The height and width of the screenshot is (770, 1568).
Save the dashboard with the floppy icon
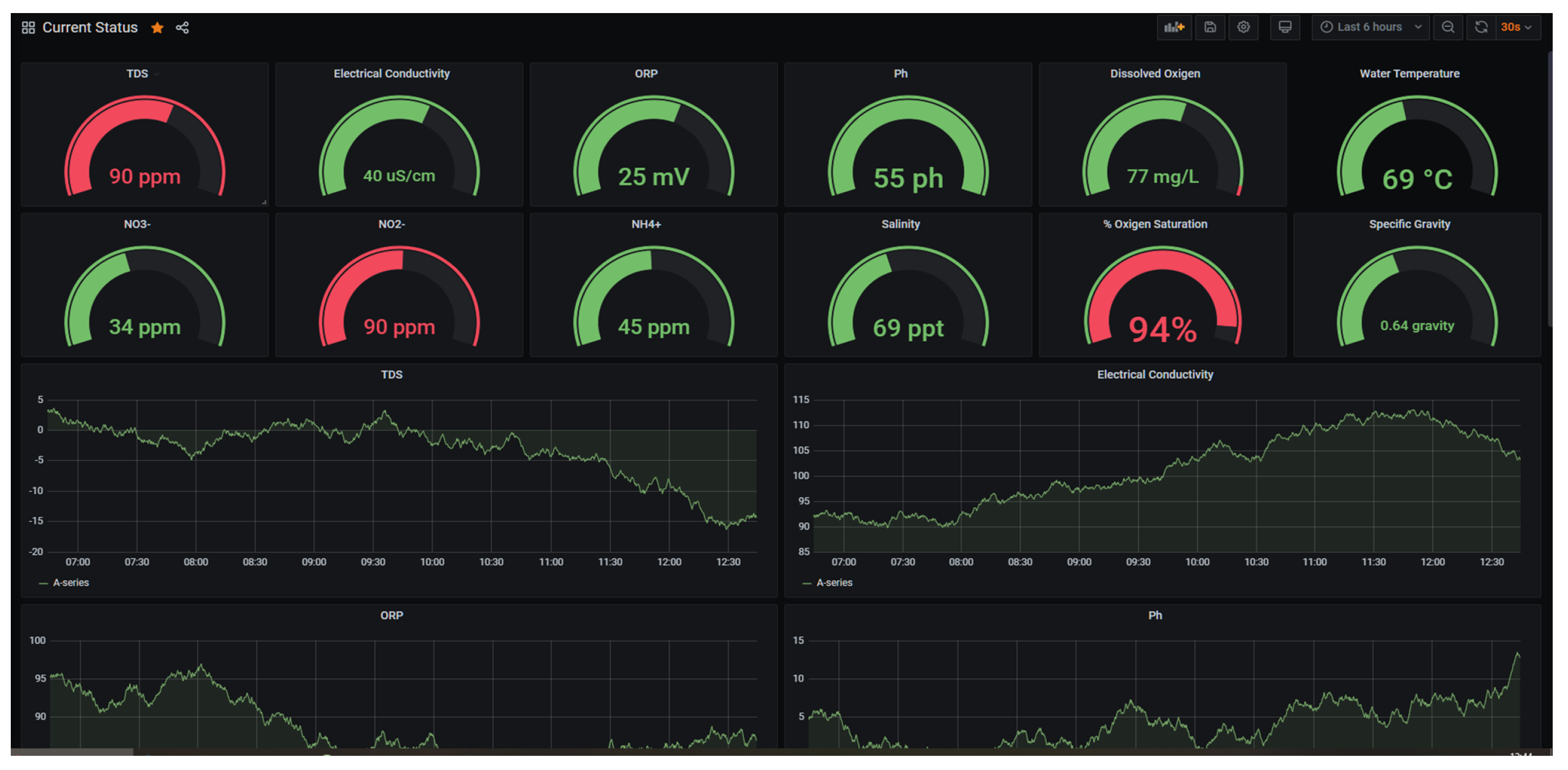point(1209,27)
